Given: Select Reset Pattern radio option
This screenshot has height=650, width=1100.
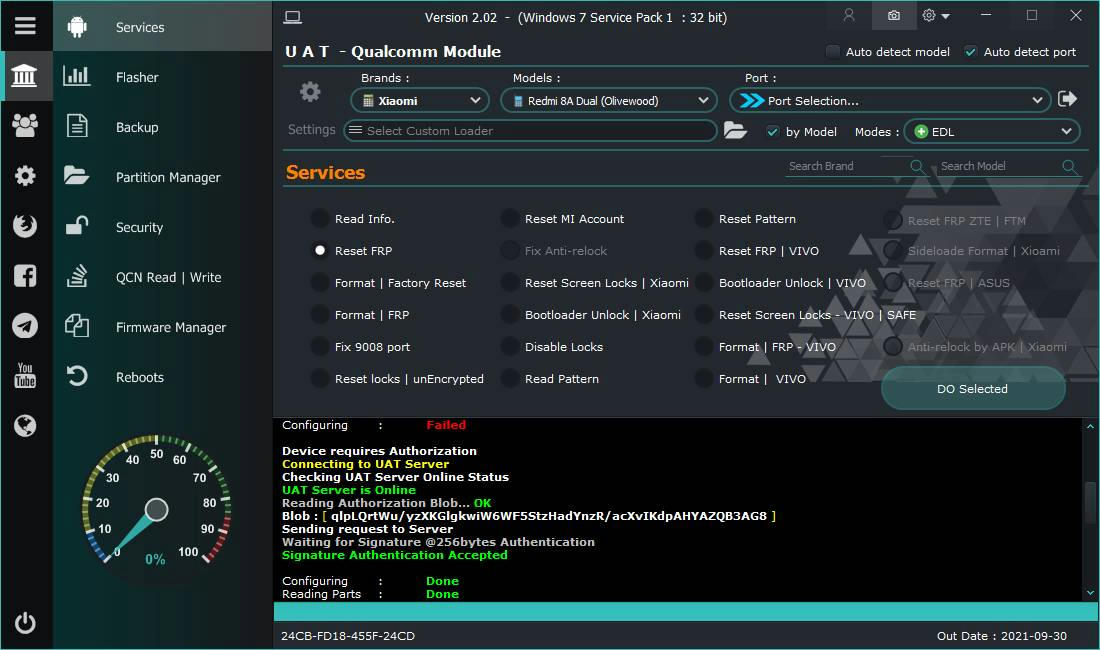Looking at the screenshot, I should click(704, 219).
